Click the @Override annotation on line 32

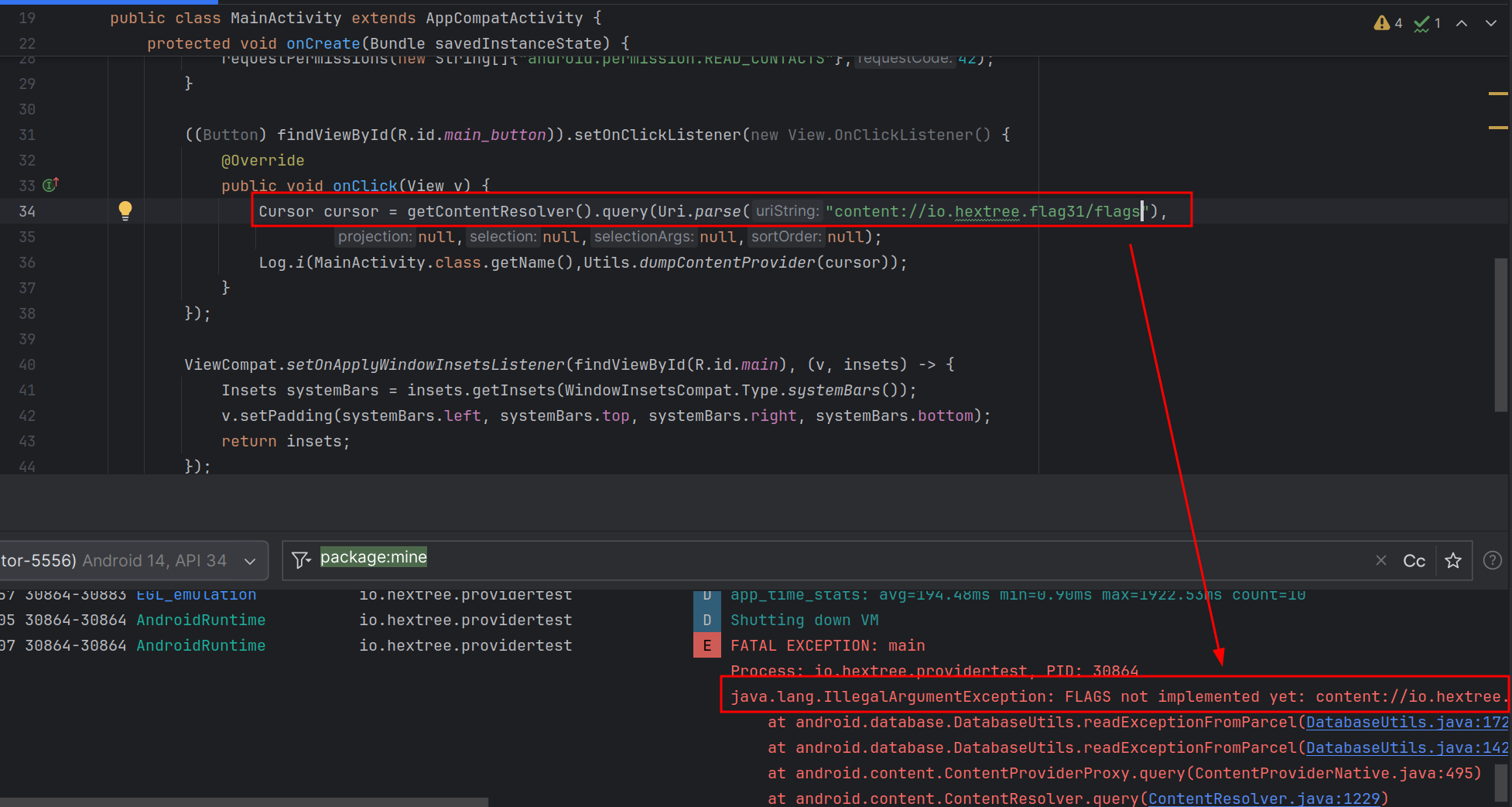coord(262,160)
